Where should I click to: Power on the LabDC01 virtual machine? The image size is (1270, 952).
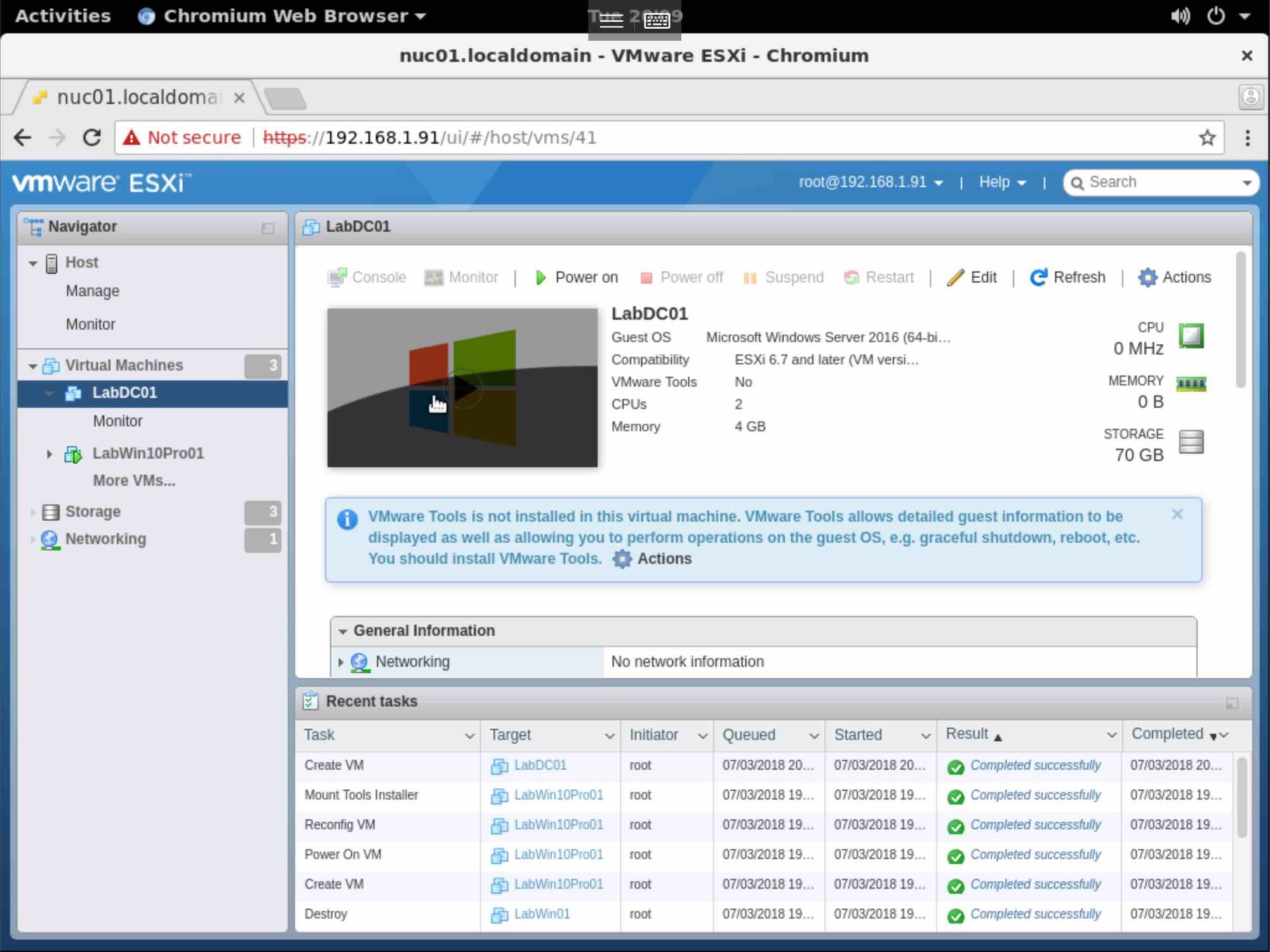[x=576, y=278]
